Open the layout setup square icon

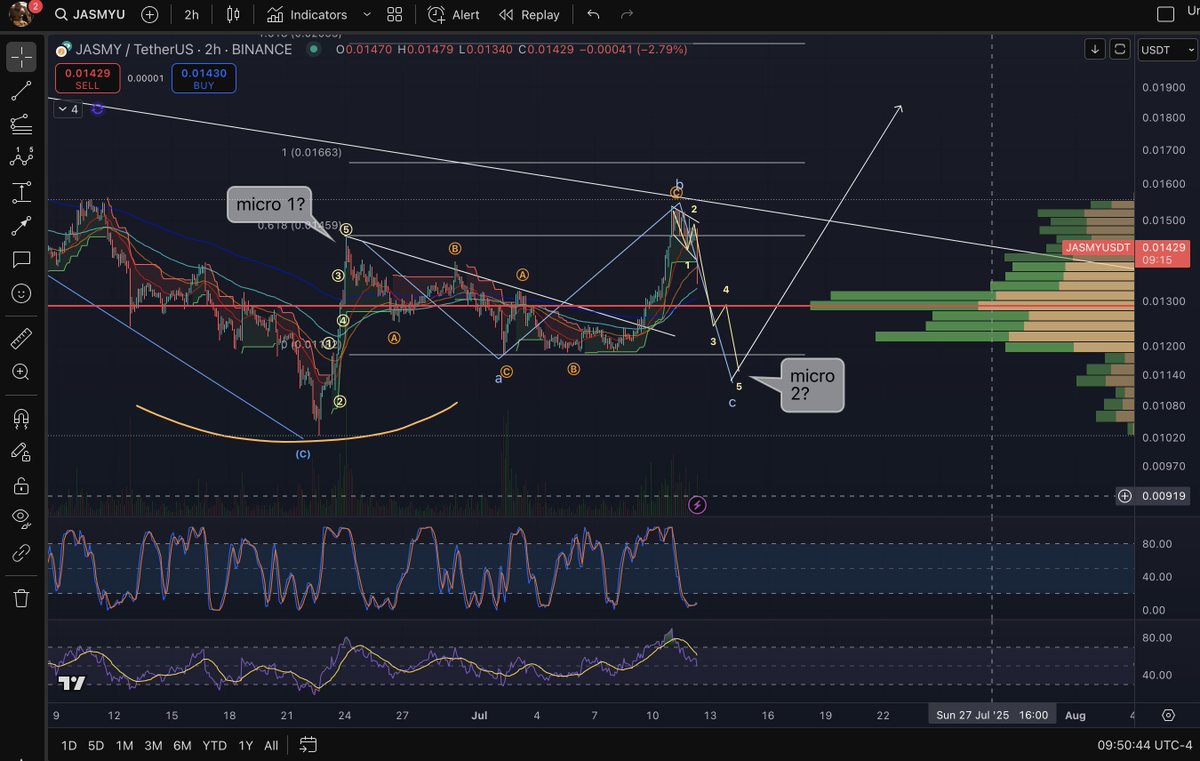coord(1163,15)
